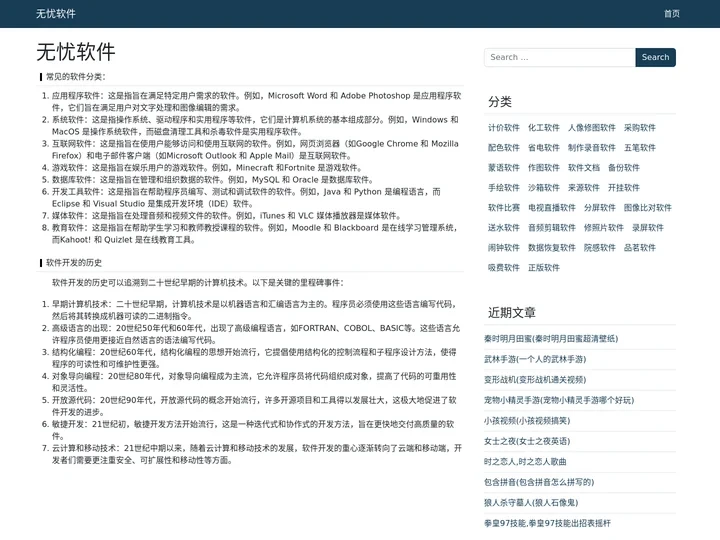Open the 女士之夜 article link
The height and width of the screenshot is (540, 720).
(527, 441)
